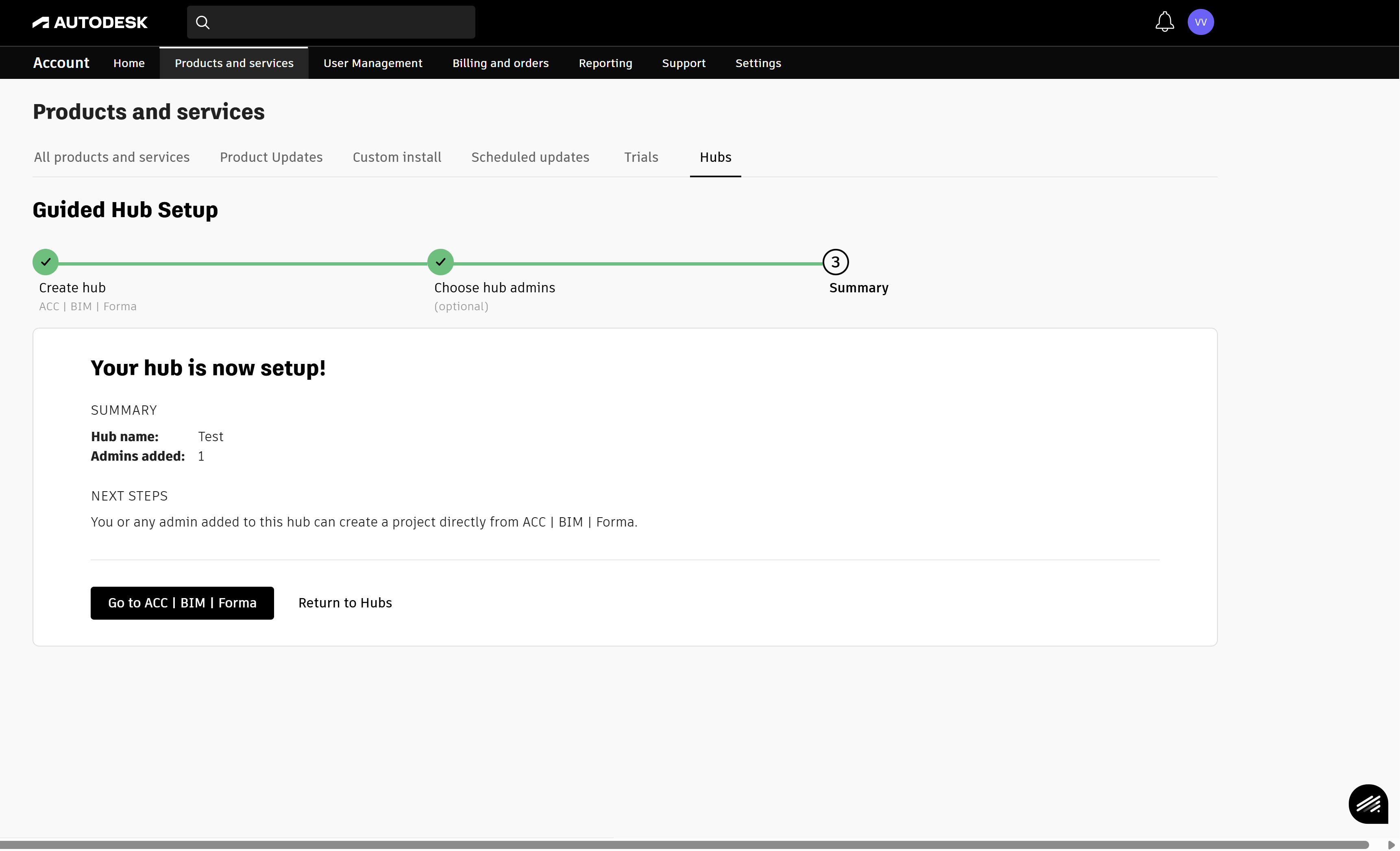
Task: Click the Return to Hubs link
Action: click(345, 603)
